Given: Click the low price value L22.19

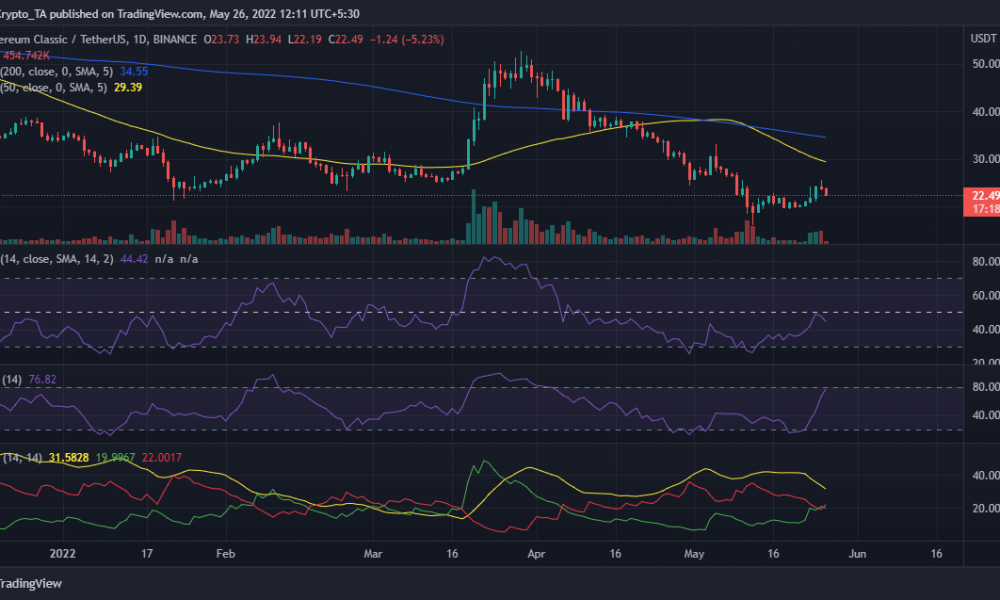Looking at the screenshot, I should click(x=305, y=40).
